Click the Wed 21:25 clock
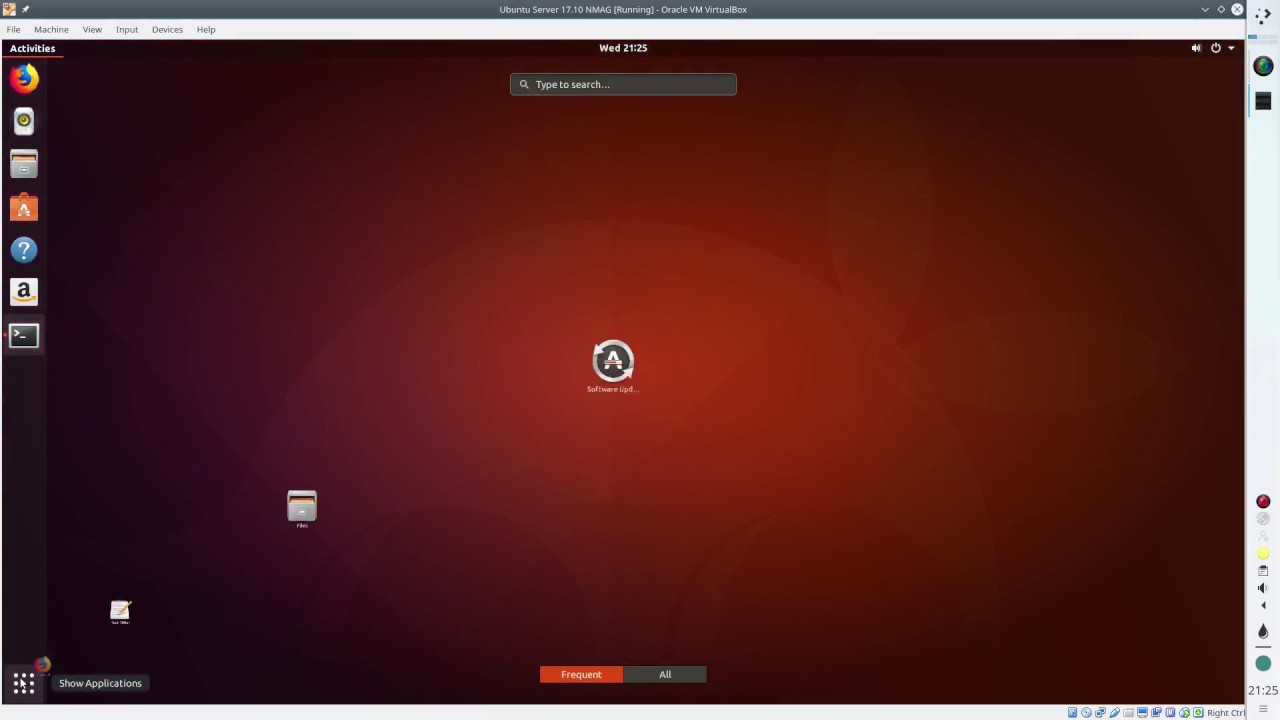 pos(623,48)
